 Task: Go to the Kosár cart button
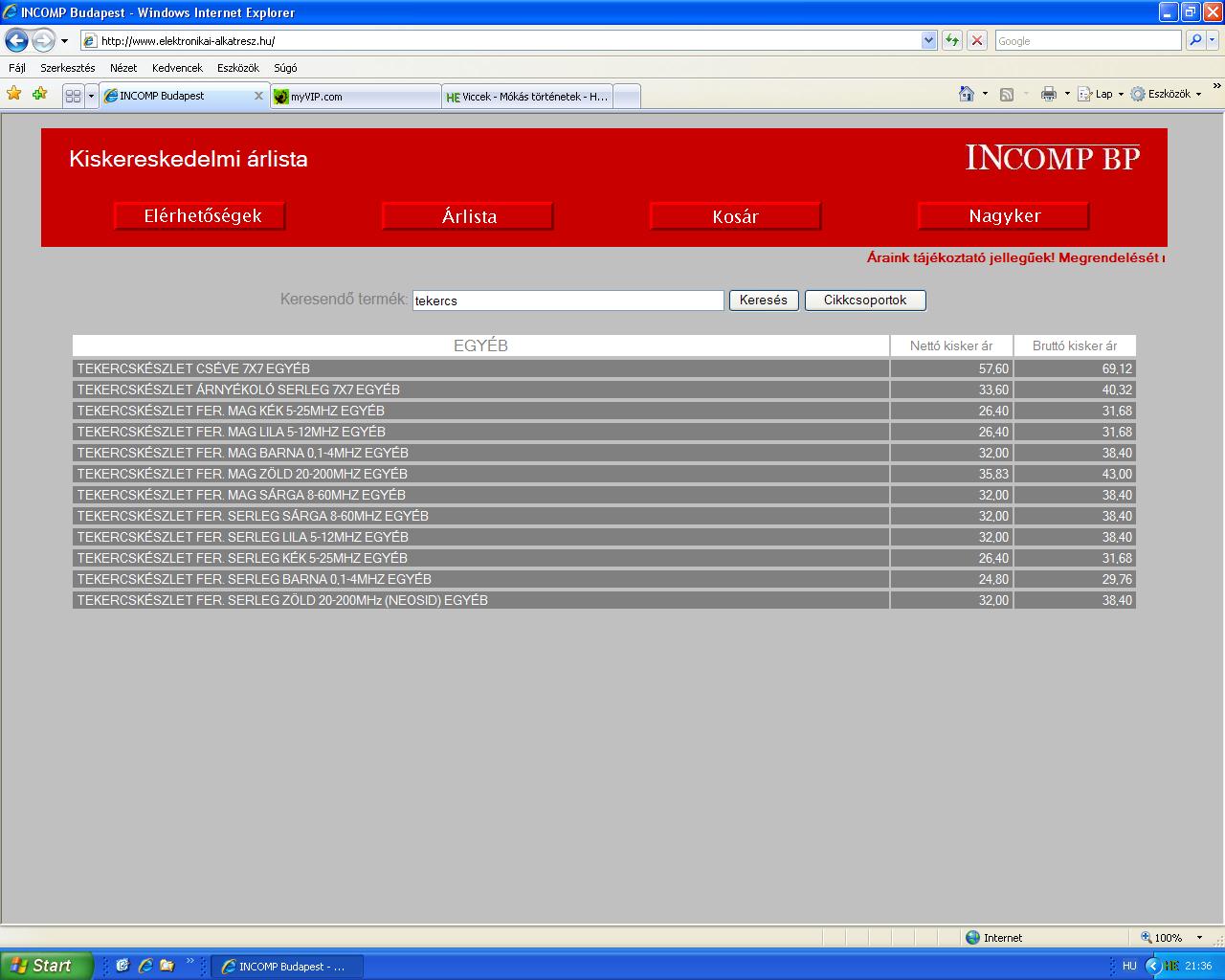(x=735, y=216)
